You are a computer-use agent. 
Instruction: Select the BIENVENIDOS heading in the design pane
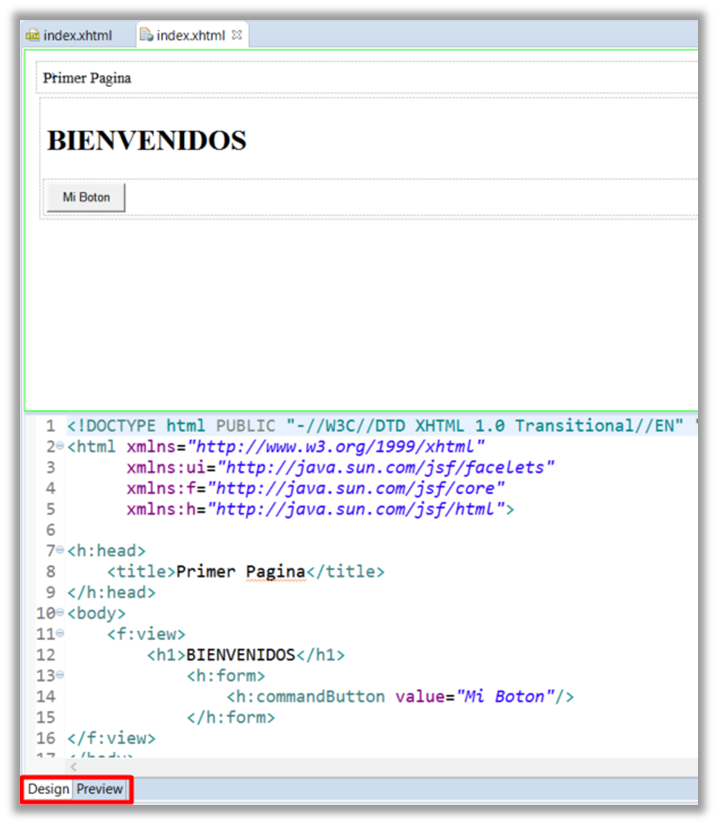click(x=146, y=141)
